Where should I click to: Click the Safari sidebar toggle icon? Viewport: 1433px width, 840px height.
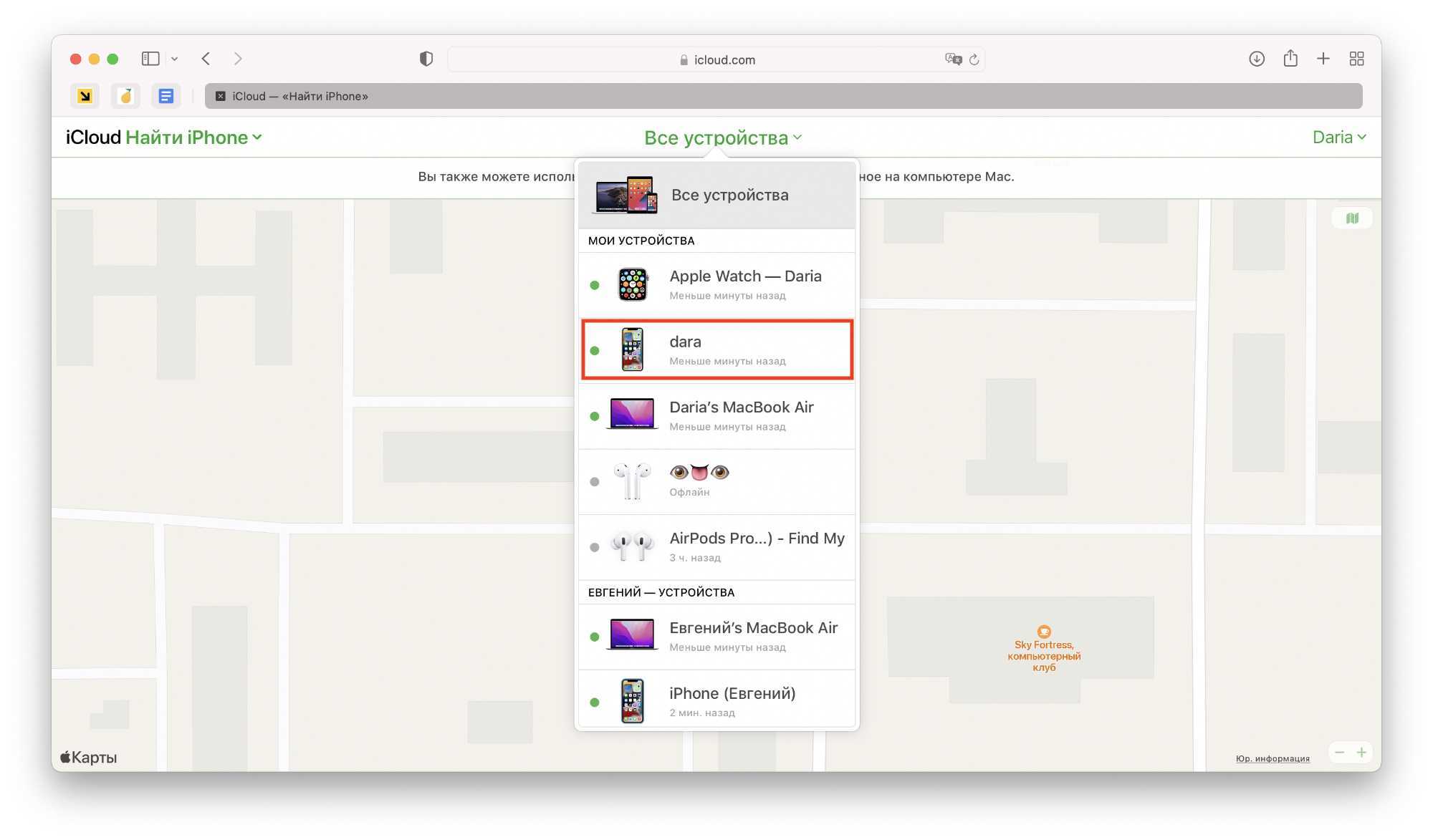point(150,59)
